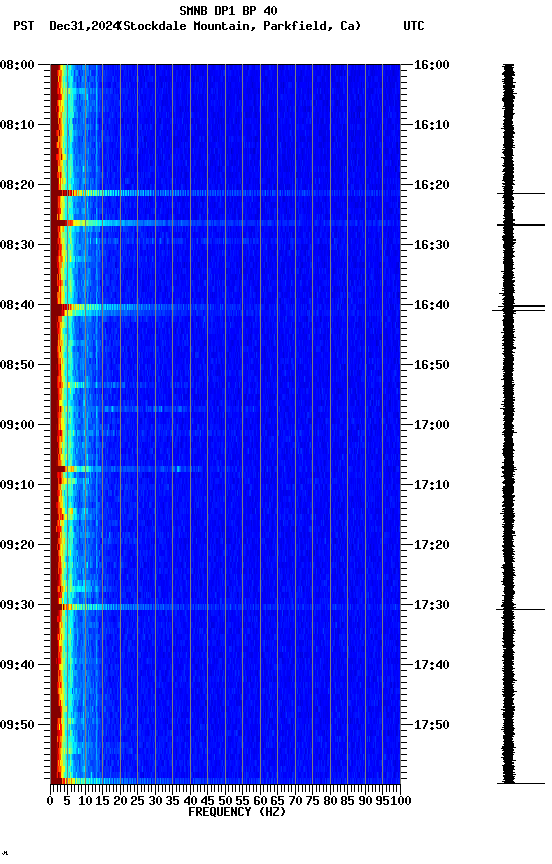Click the 09:40 PST time label
This screenshot has height=864, width=552.
pos(17,665)
